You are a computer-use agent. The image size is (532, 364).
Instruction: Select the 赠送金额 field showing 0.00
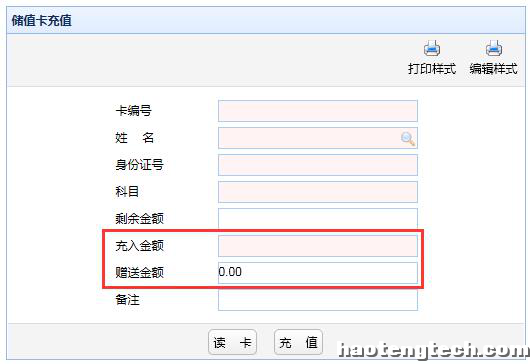(x=318, y=273)
